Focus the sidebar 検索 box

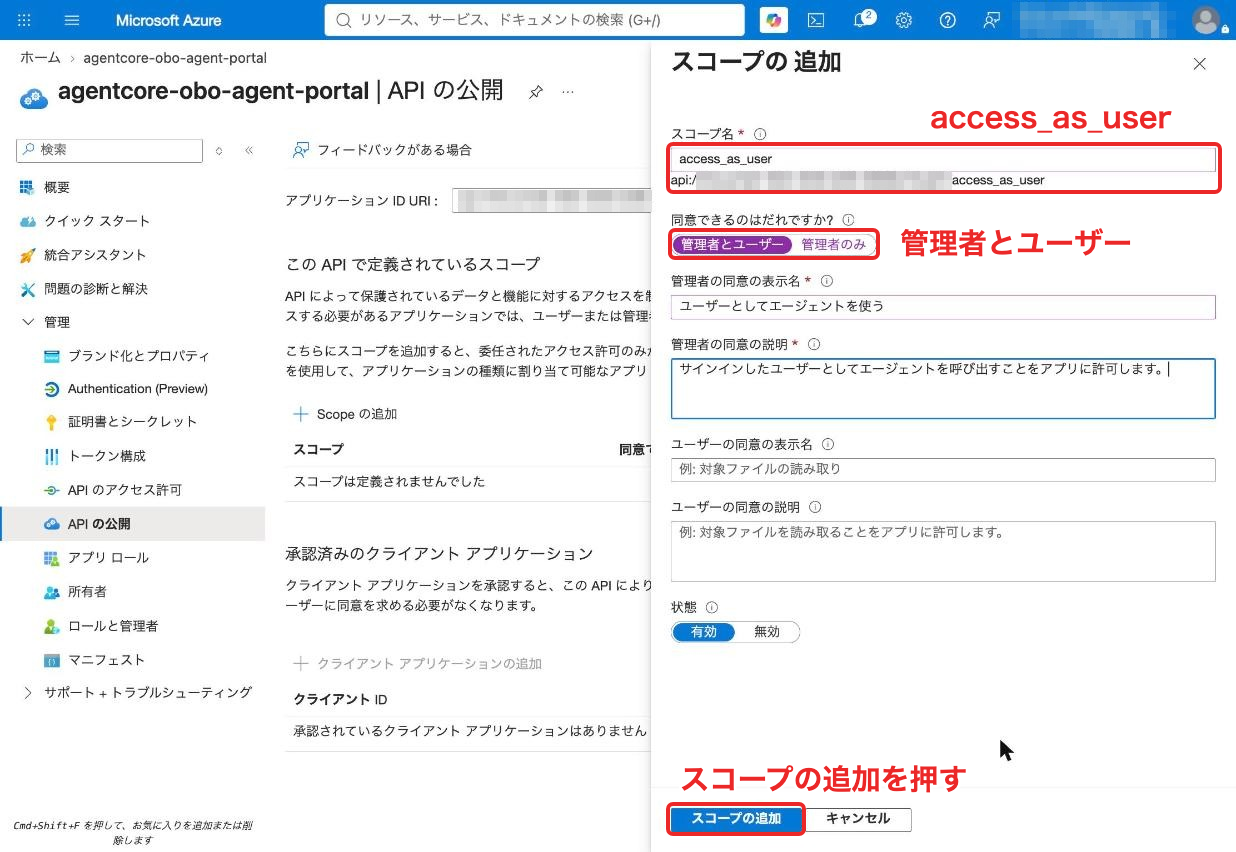(x=109, y=150)
